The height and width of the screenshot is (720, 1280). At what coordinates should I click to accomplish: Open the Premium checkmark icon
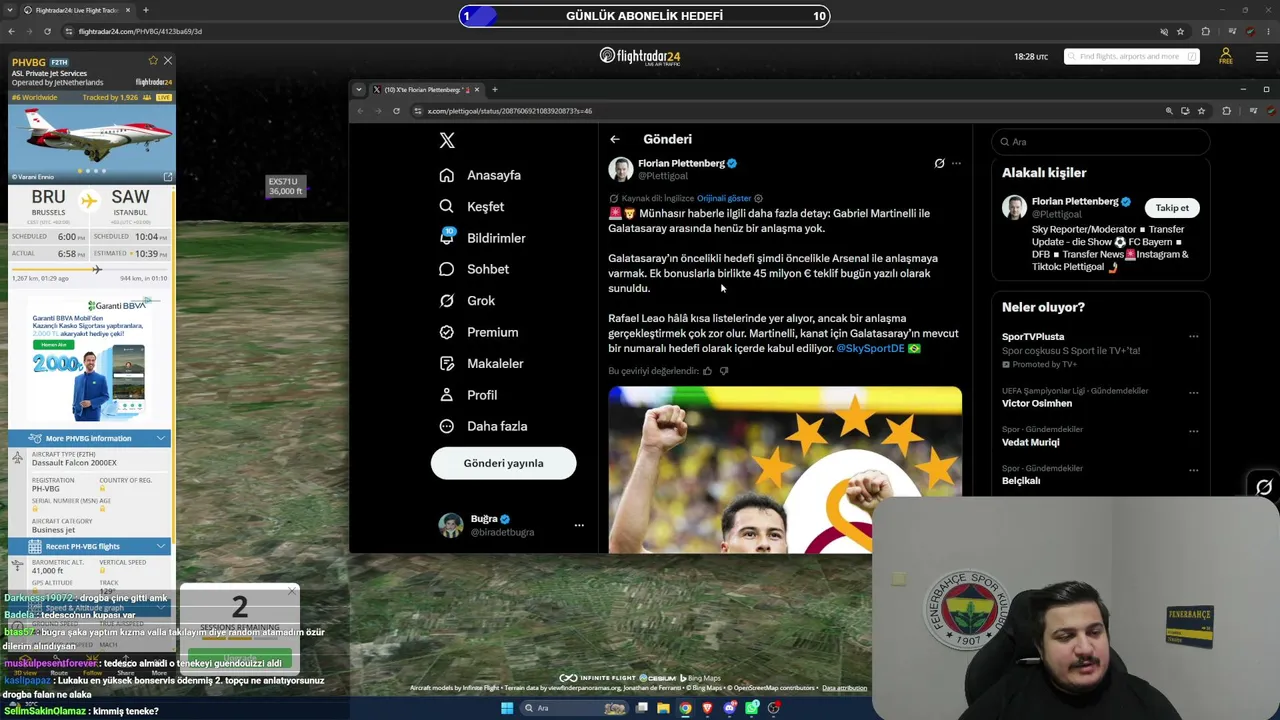(x=447, y=332)
